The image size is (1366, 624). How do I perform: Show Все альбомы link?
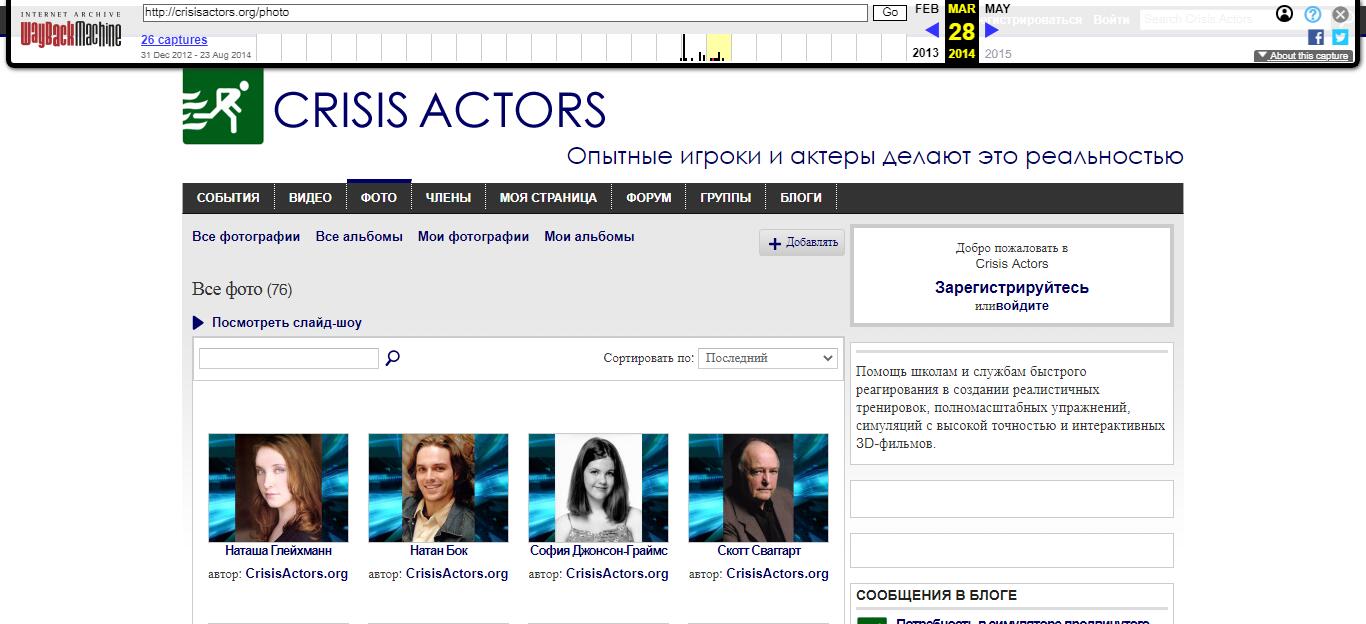click(x=359, y=237)
